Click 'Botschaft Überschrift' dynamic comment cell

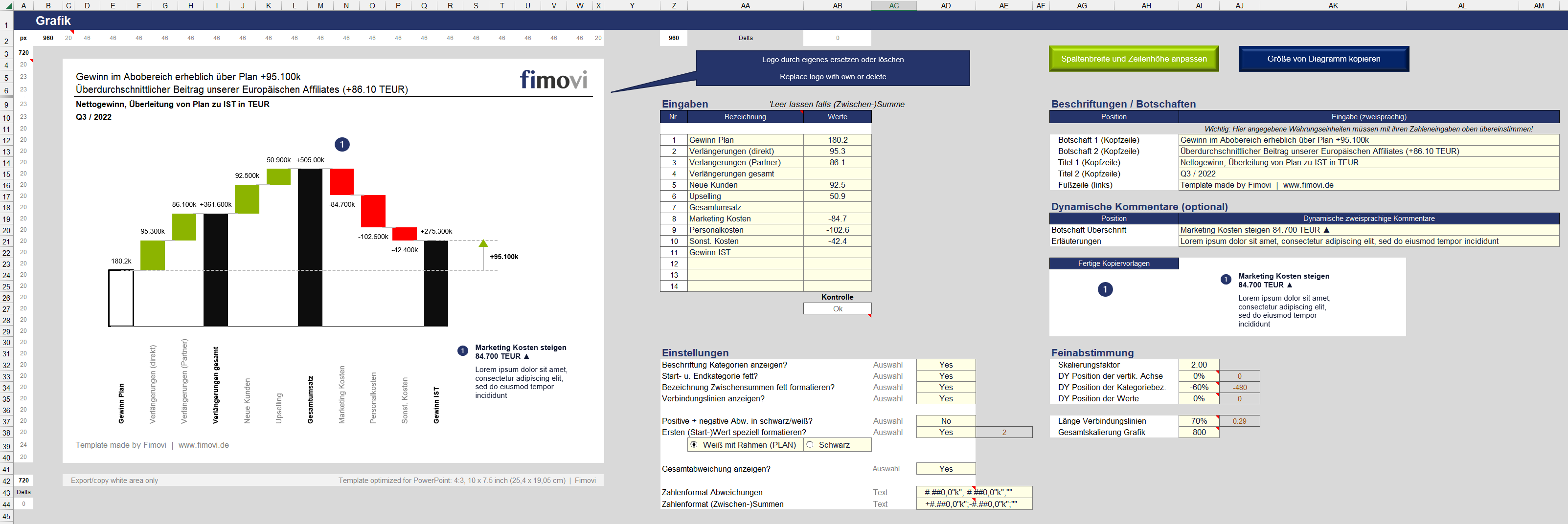point(1368,230)
